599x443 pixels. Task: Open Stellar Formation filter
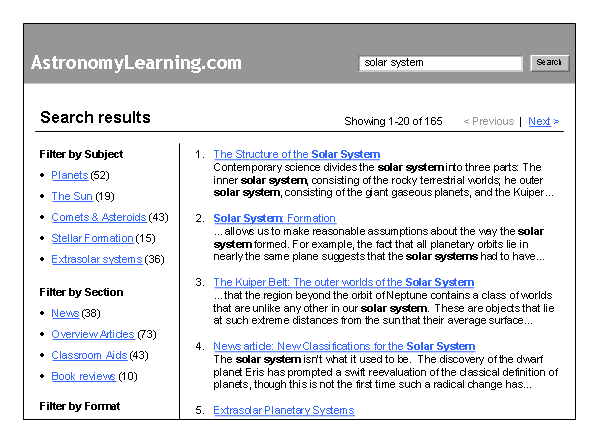[x=92, y=238]
